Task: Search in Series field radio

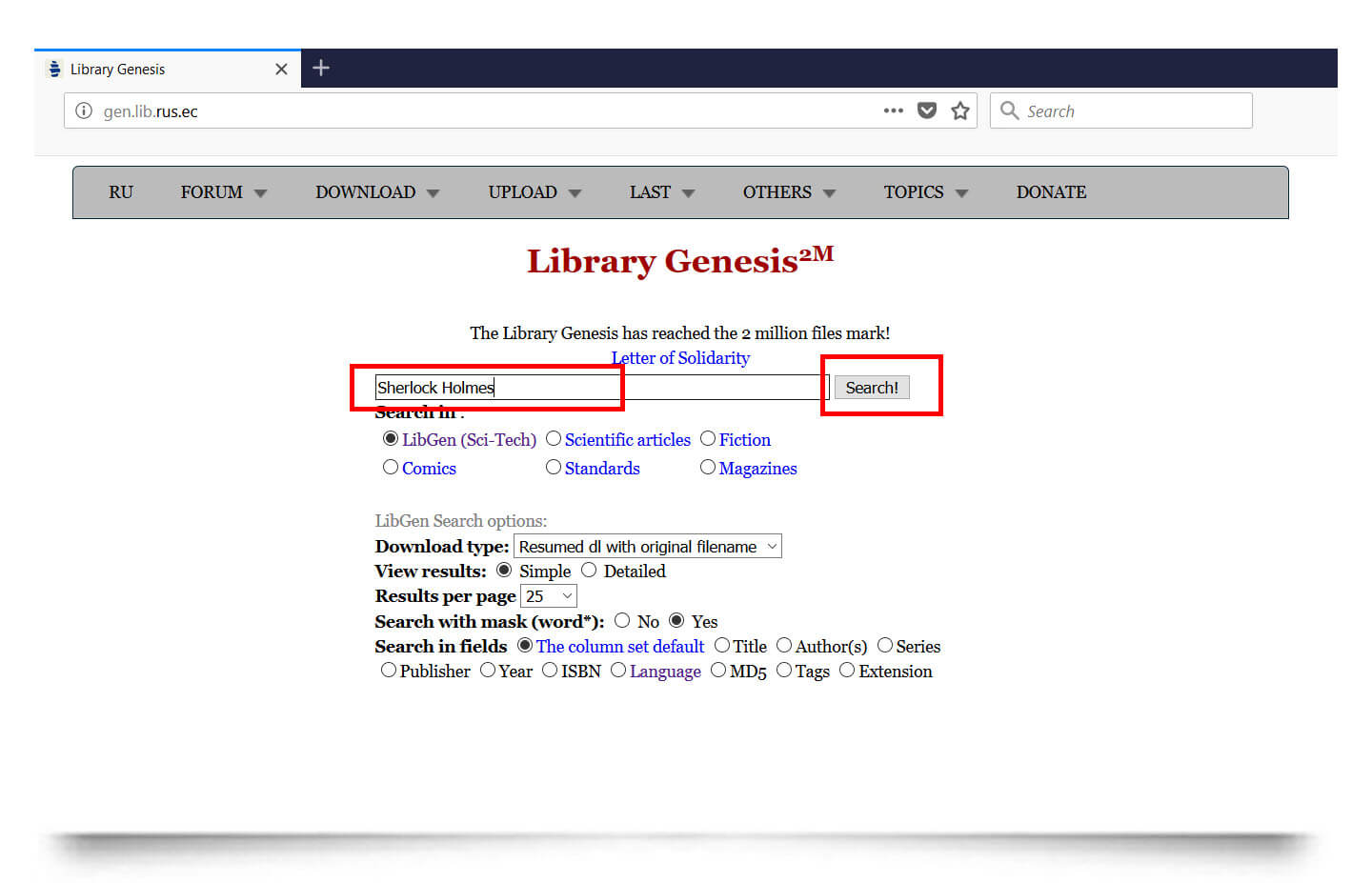Action: coord(885,646)
